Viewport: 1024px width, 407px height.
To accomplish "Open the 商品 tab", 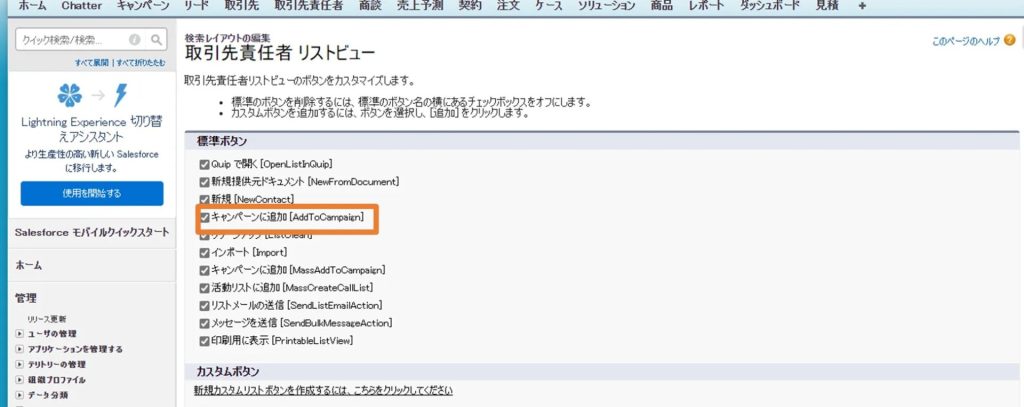I will [x=662, y=5].
